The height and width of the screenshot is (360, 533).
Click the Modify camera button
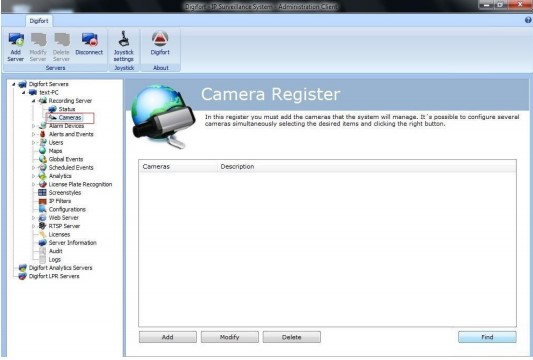pos(229,337)
